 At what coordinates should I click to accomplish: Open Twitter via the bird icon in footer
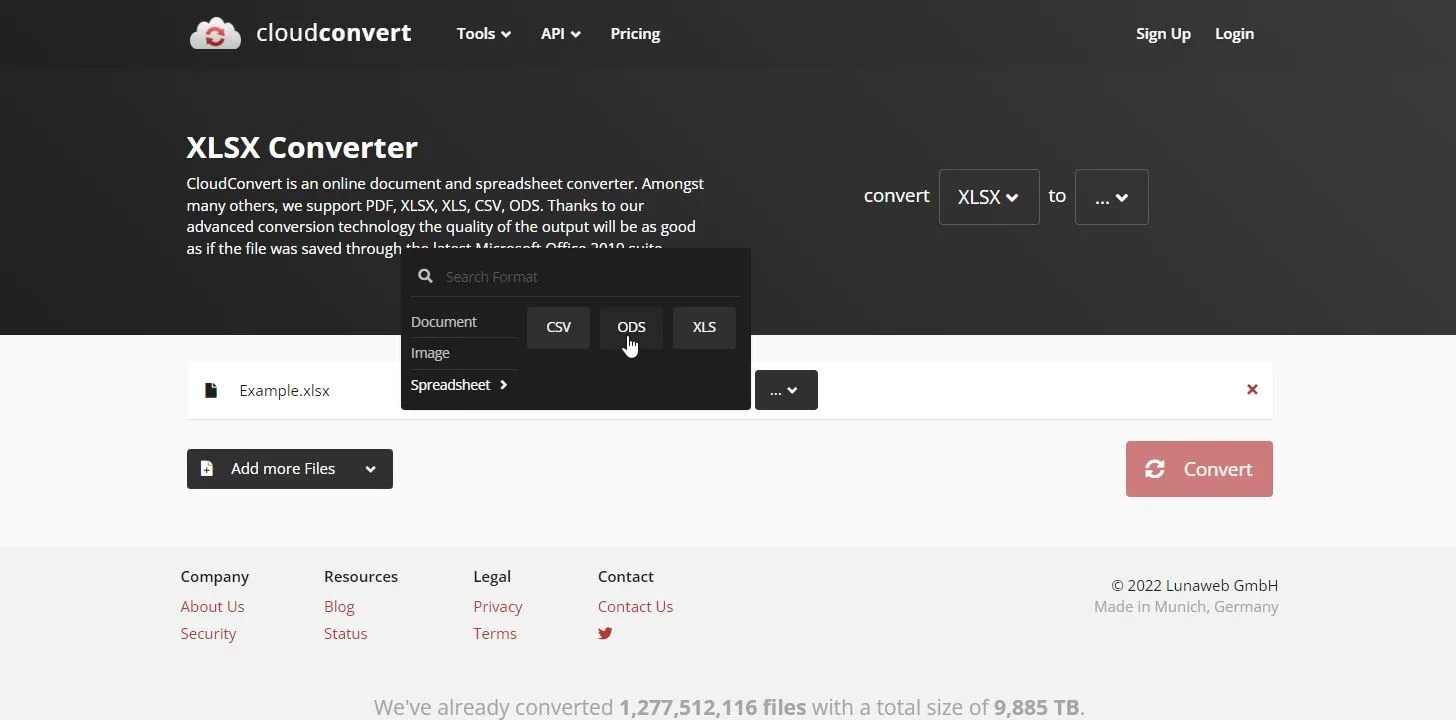click(x=604, y=633)
